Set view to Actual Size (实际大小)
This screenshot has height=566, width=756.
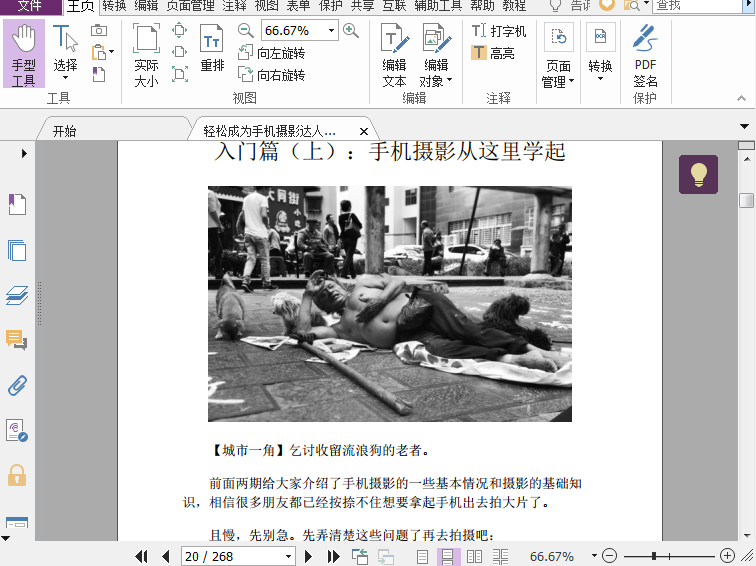click(146, 55)
